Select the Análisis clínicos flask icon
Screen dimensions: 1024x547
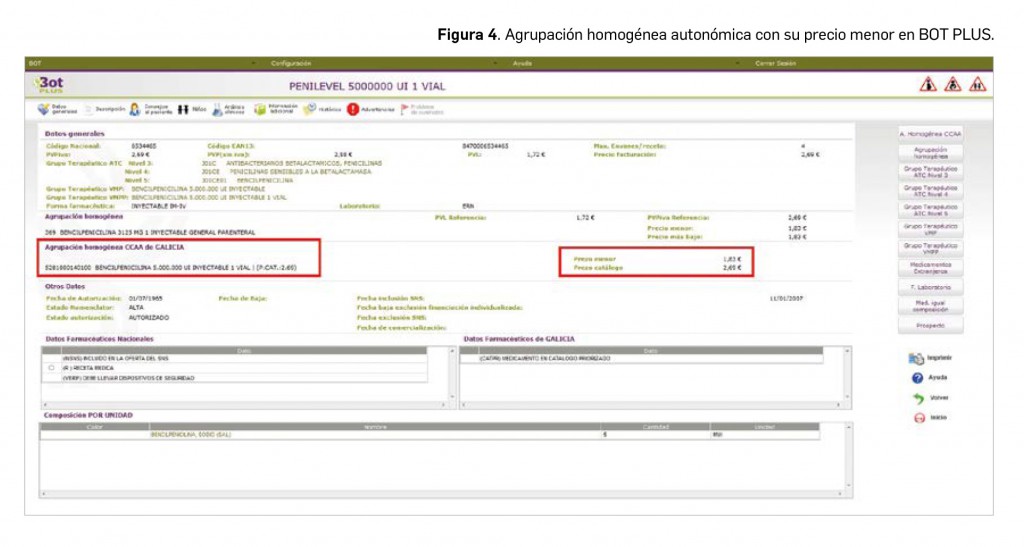(218, 109)
